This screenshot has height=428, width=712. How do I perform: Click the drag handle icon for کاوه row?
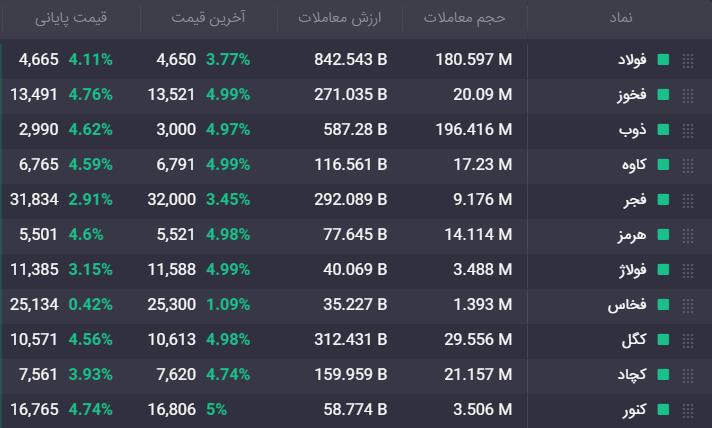[x=687, y=166]
